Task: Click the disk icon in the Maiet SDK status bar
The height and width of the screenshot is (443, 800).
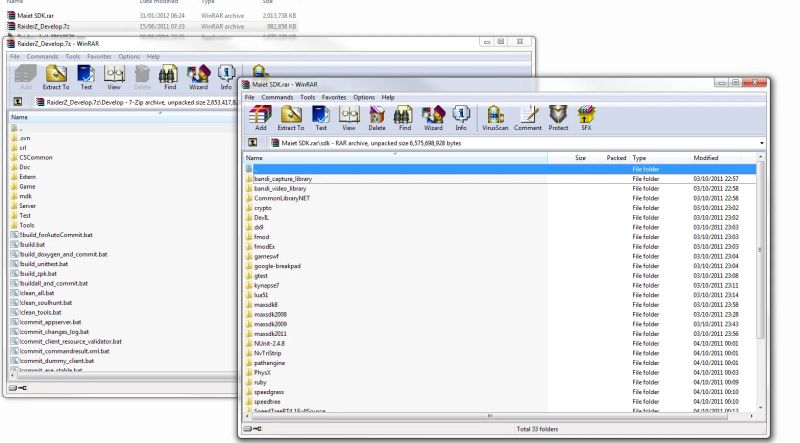Action: click(x=248, y=429)
